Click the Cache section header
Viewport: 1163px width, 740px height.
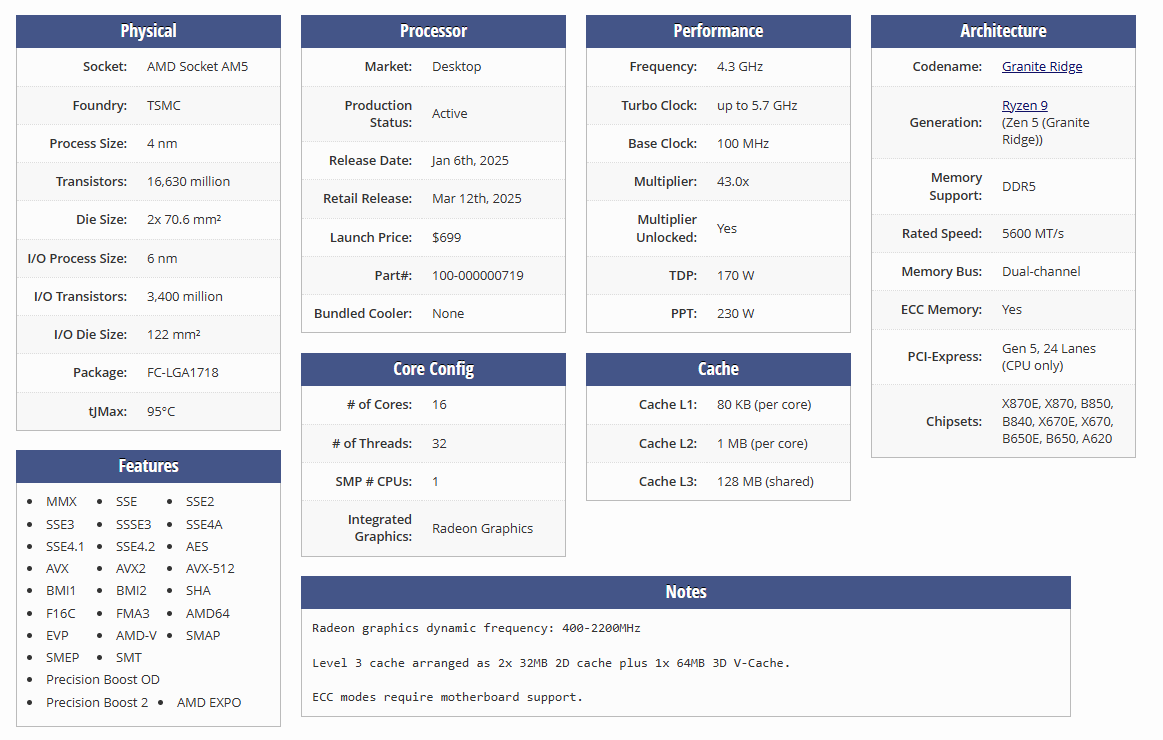(718, 369)
